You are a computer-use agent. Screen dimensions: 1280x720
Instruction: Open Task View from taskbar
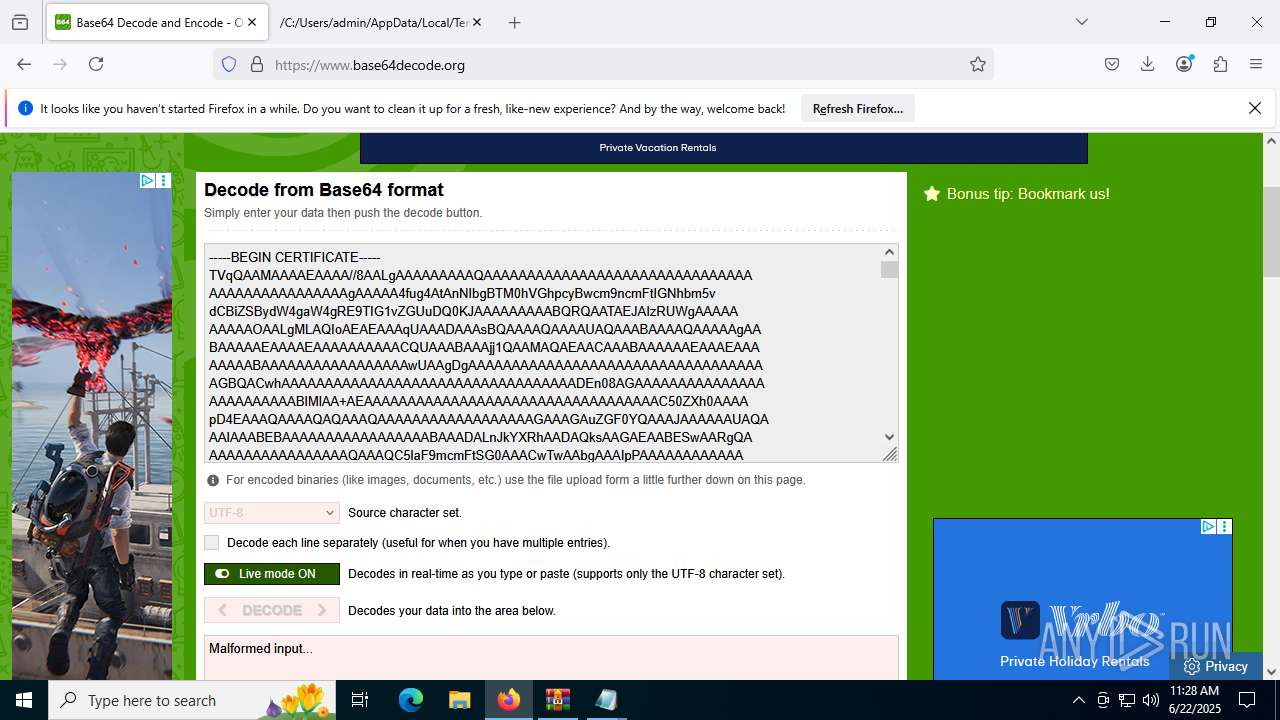click(360, 700)
